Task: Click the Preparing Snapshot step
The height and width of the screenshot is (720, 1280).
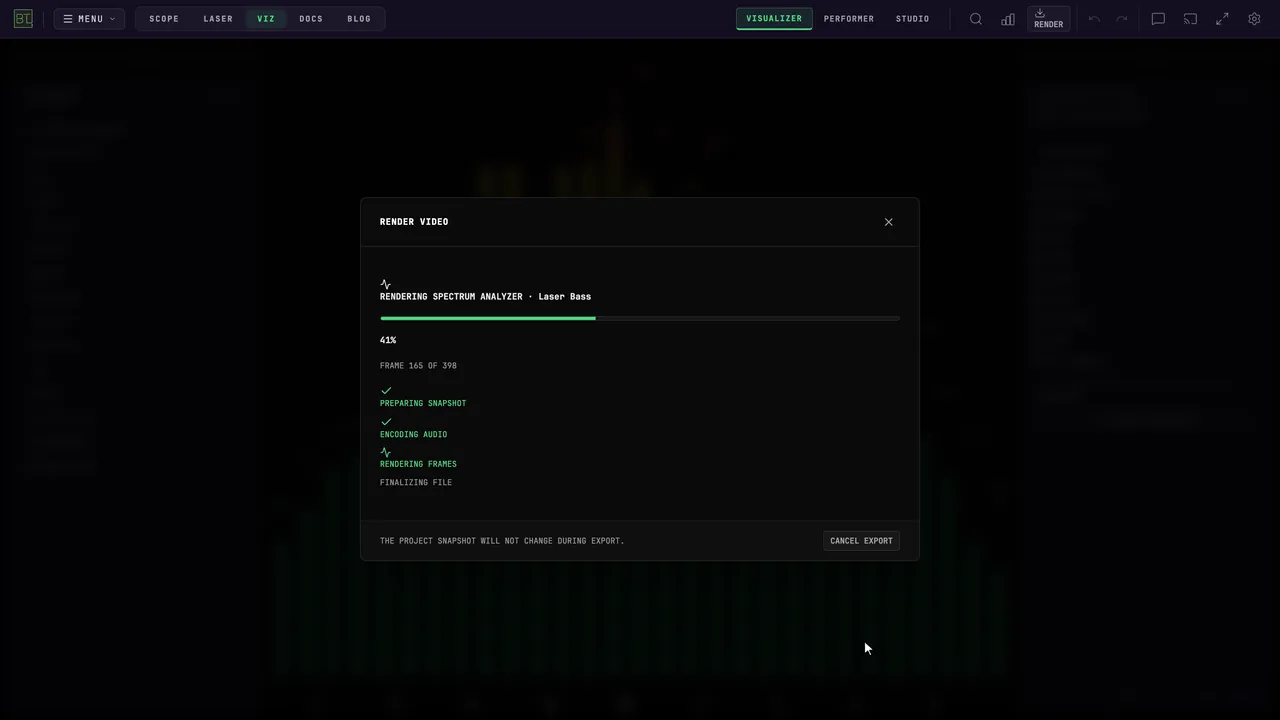Action: tap(423, 403)
